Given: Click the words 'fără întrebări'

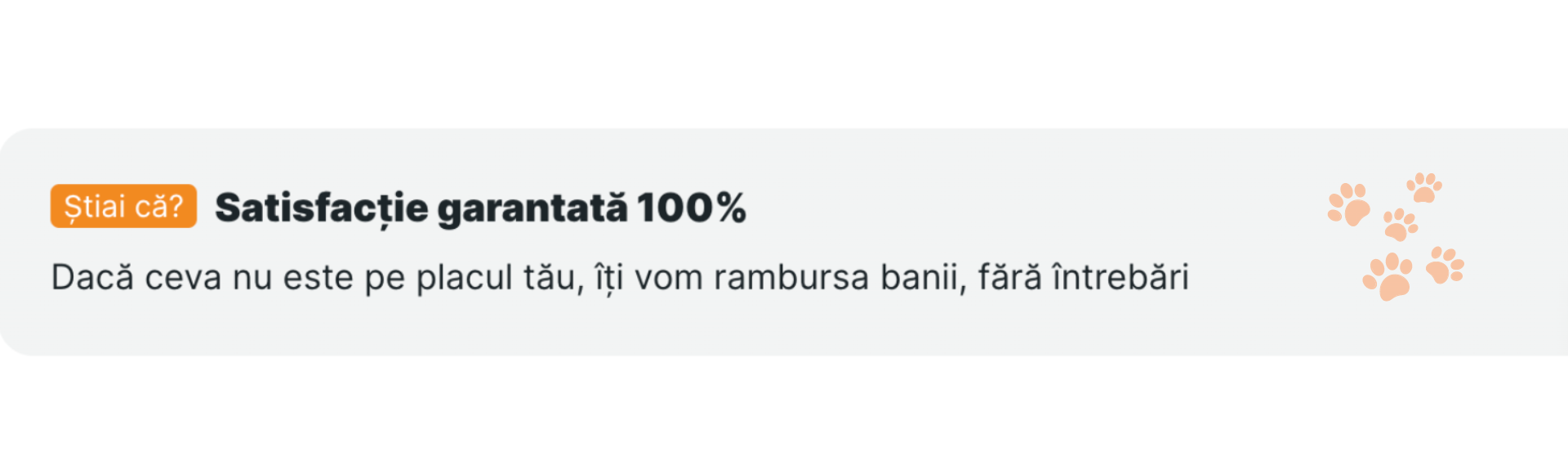Looking at the screenshot, I should 1084,277.
